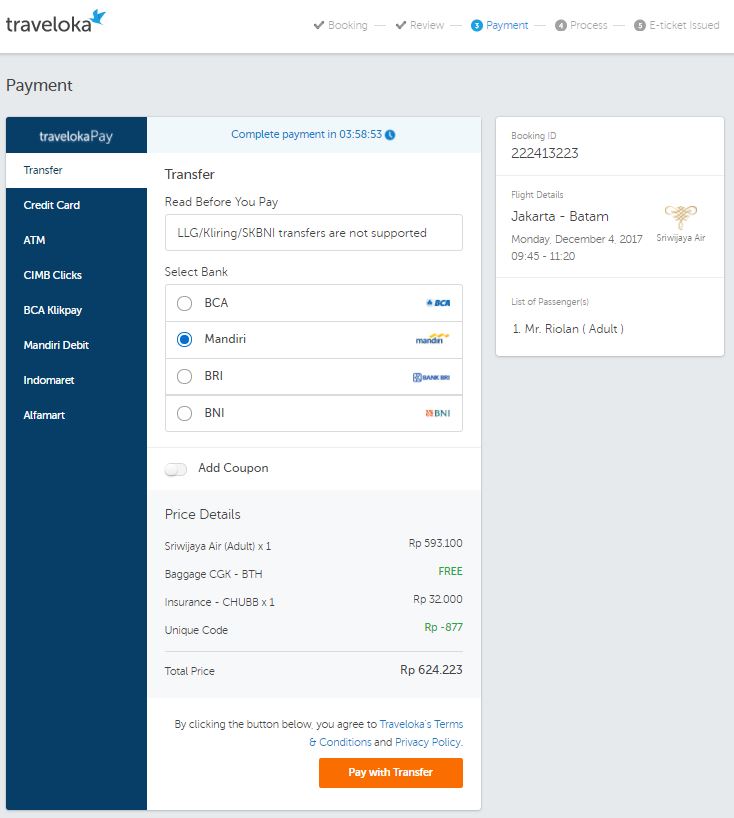Click the Price Details heading
Viewport: 734px width, 818px height.
pos(202,515)
